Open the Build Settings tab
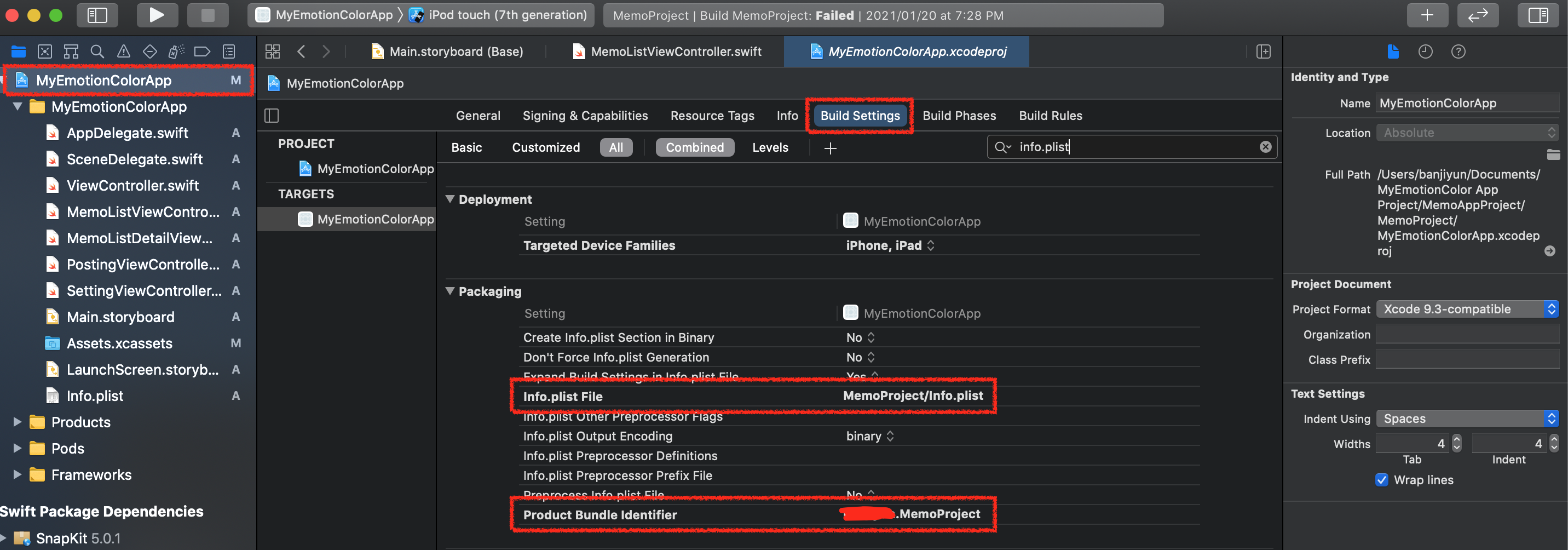The image size is (1568, 550). (x=860, y=116)
